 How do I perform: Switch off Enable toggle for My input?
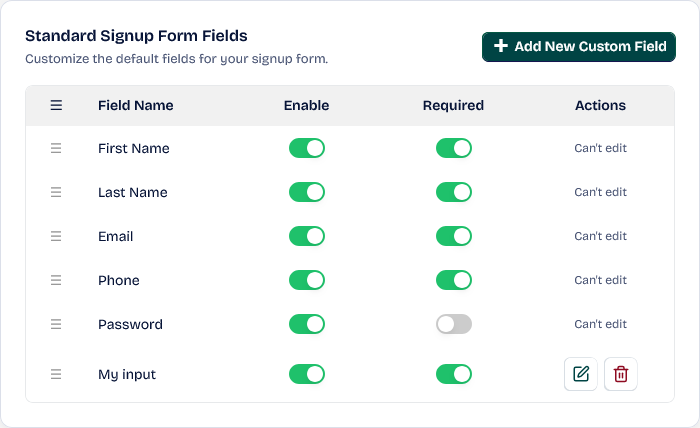[307, 374]
